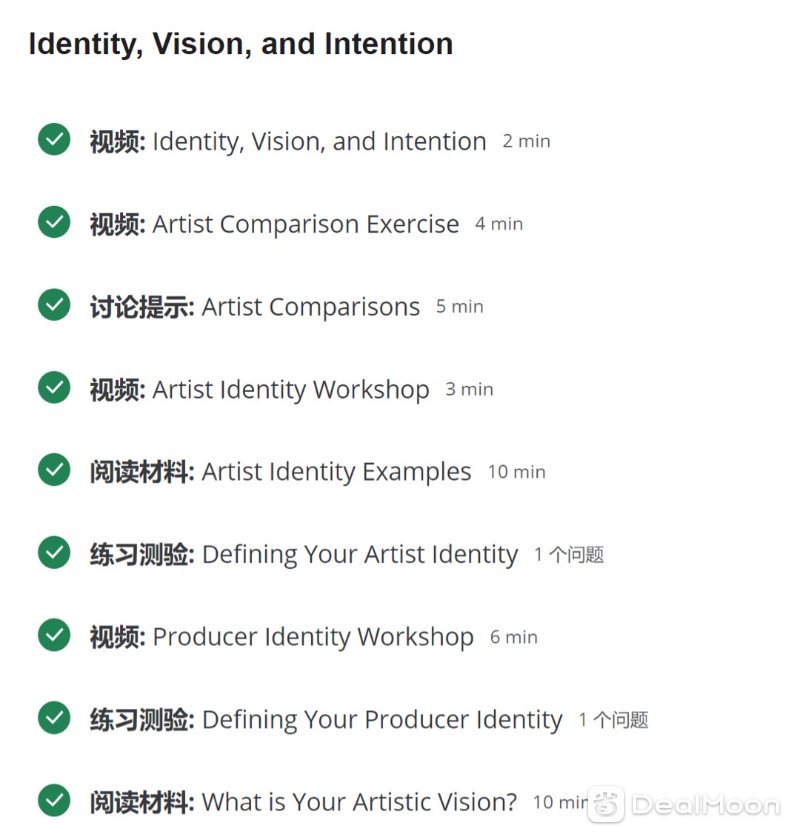Open the video Identity, Vision, and Intention
800x837 pixels.
288,142
